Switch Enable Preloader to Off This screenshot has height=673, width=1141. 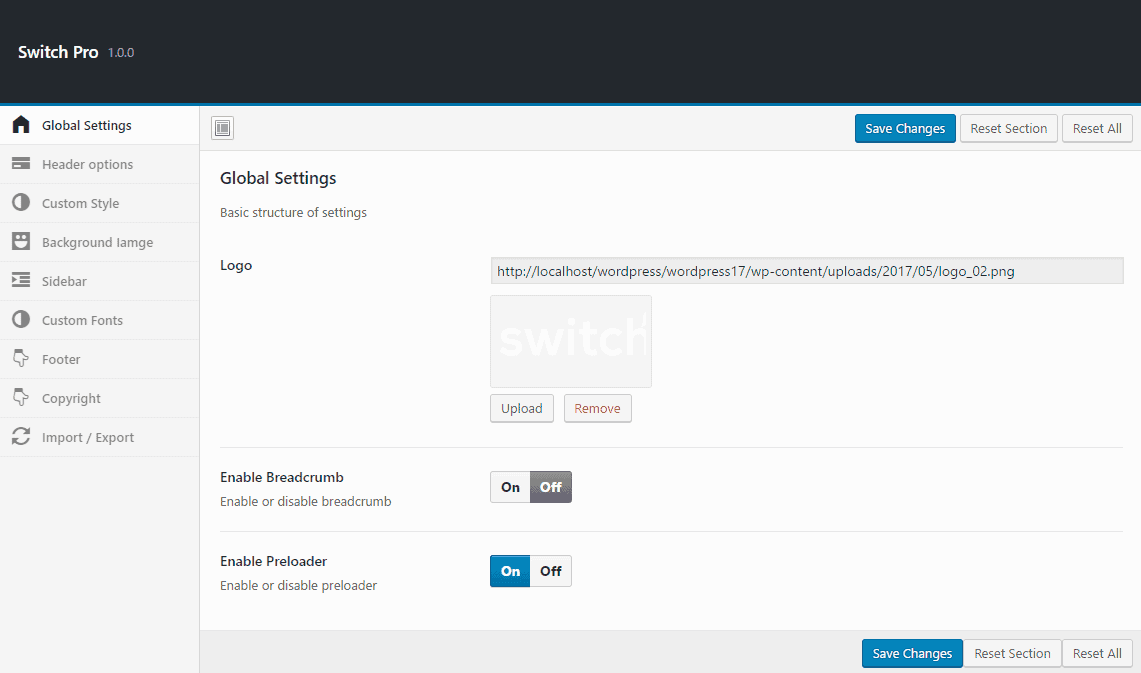click(x=551, y=571)
